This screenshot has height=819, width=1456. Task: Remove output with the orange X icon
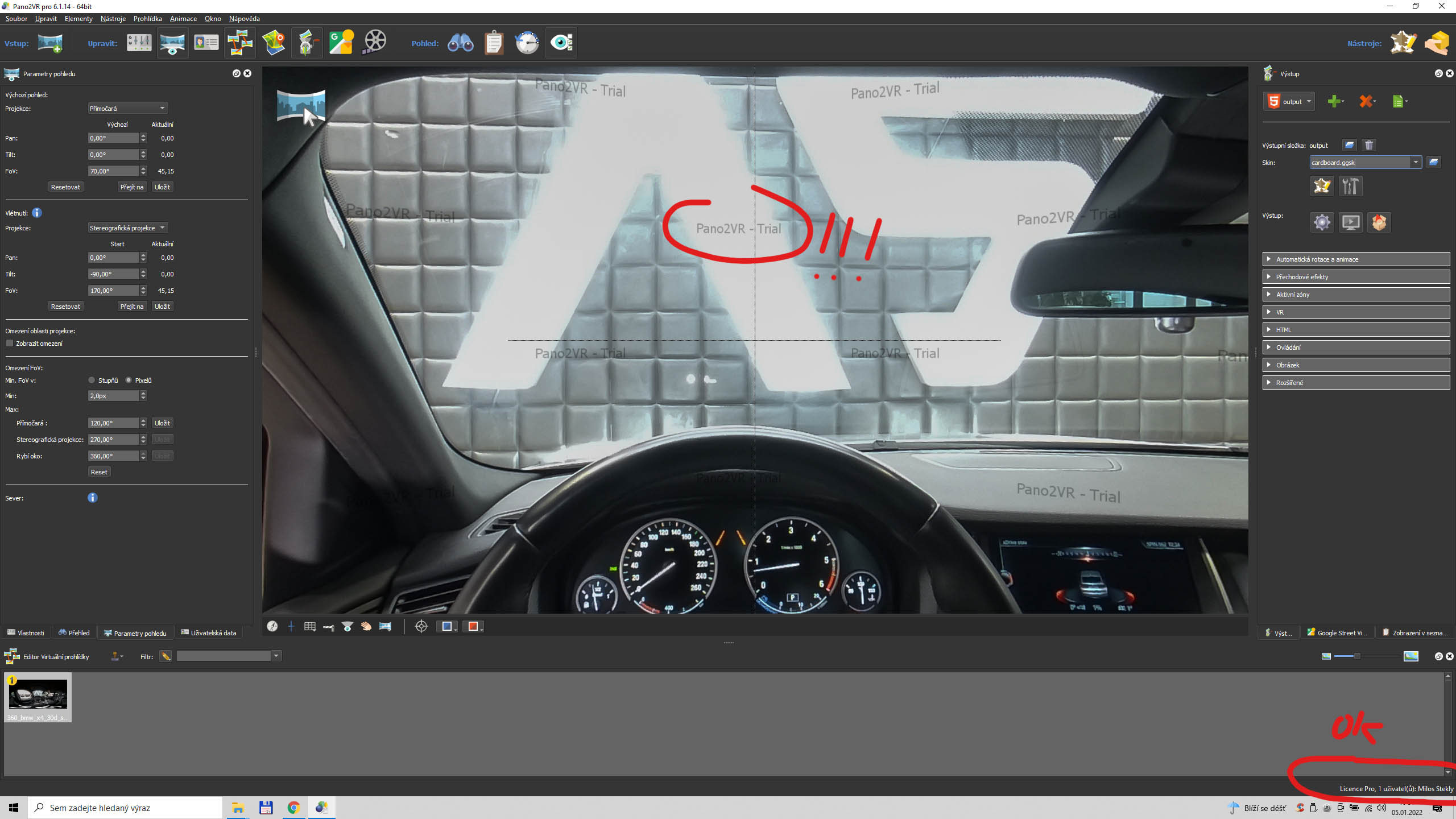1367,102
